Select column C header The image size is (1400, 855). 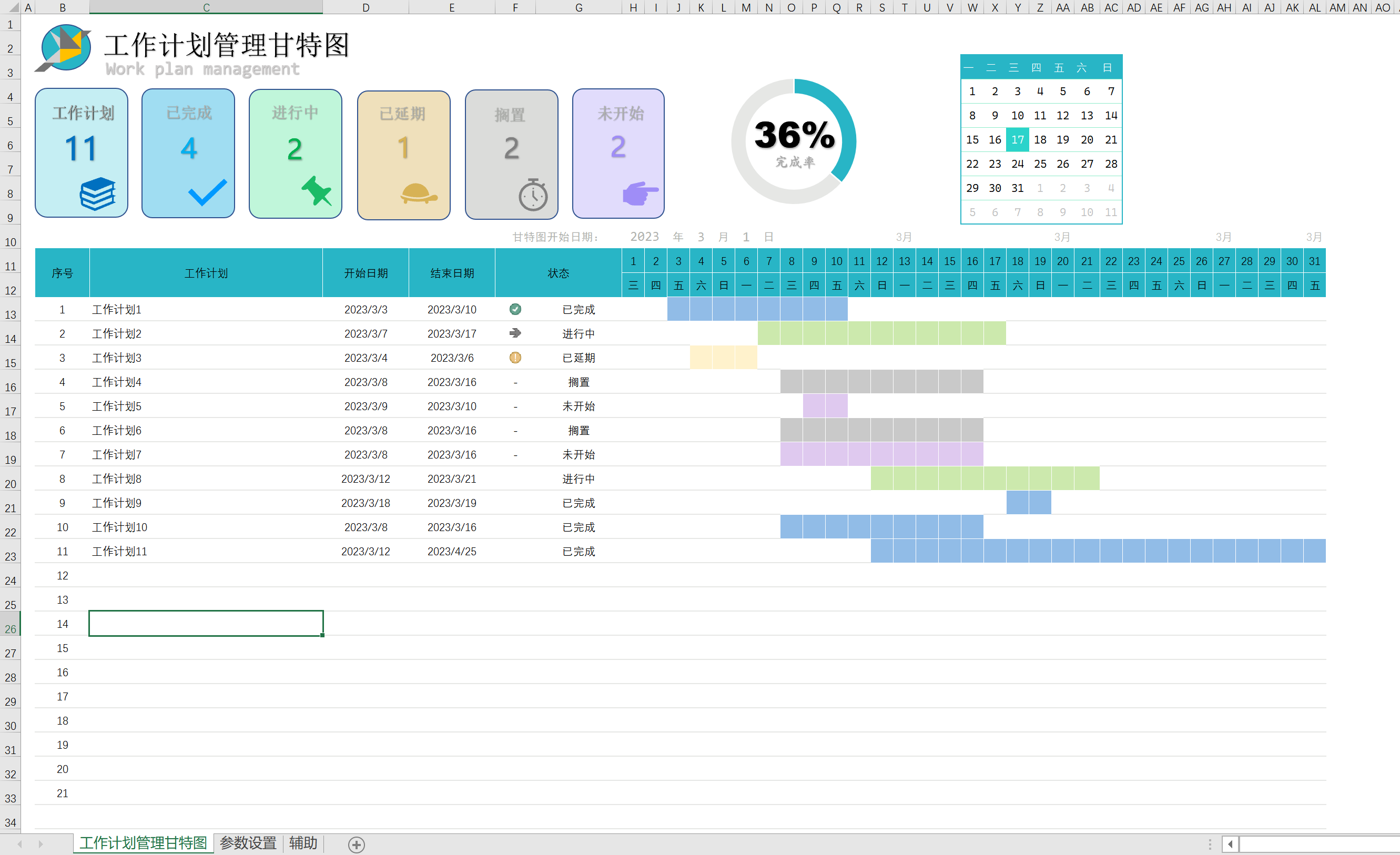206,7
